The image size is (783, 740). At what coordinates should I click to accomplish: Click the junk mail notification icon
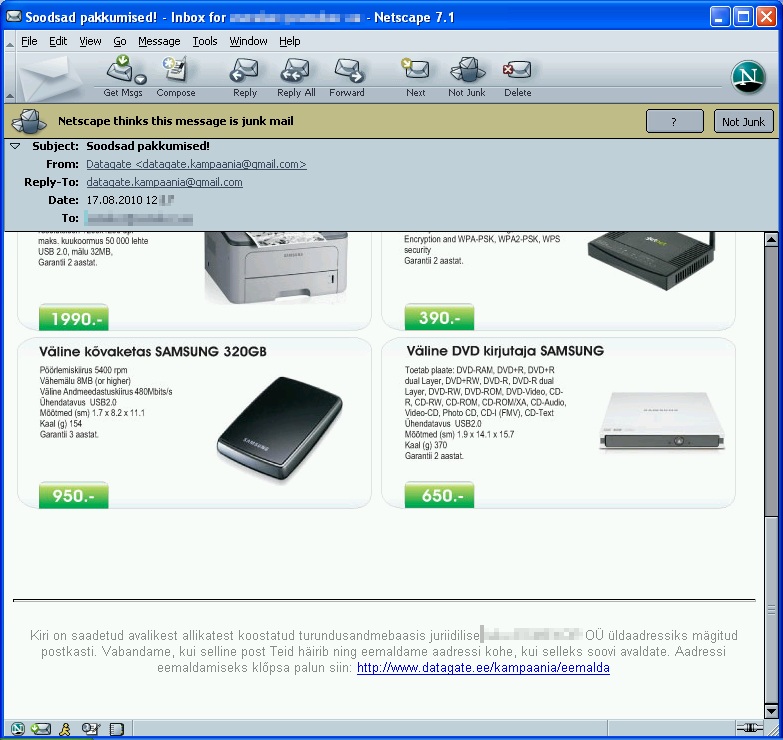tap(29, 121)
